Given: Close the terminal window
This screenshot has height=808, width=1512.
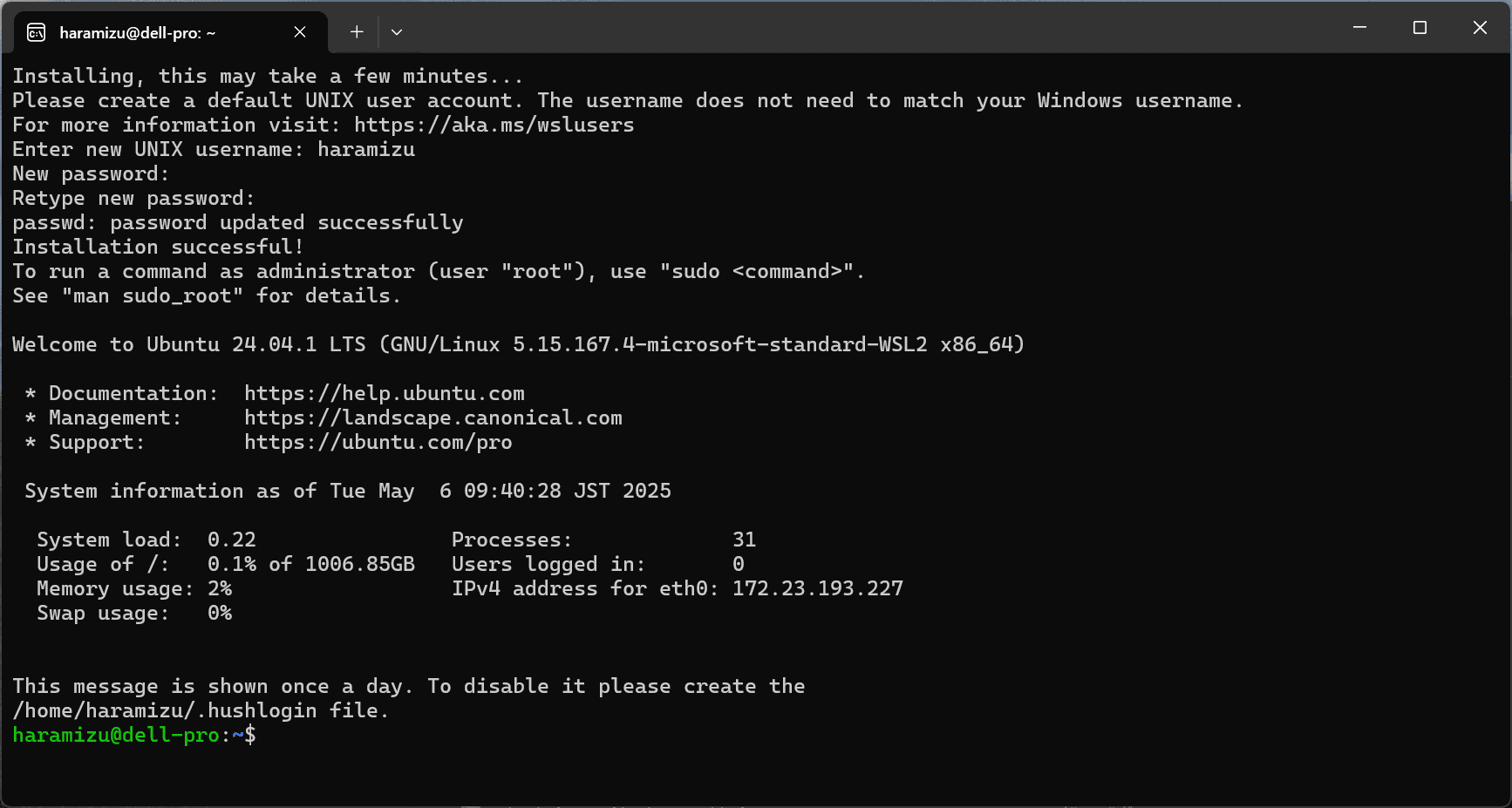Looking at the screenshot, I should click(1480, 28).
